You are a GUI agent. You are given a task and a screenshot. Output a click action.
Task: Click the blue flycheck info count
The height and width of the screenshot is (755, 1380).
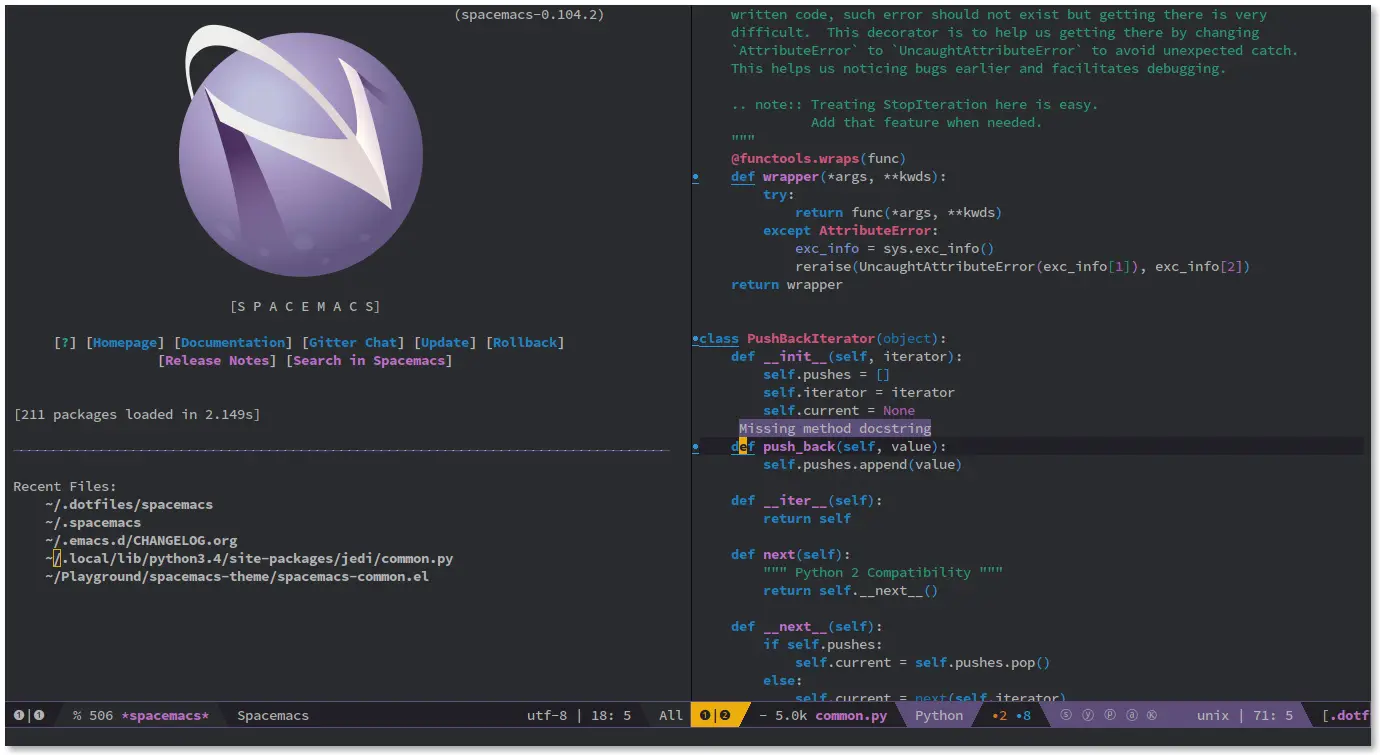coord(1024,716)
